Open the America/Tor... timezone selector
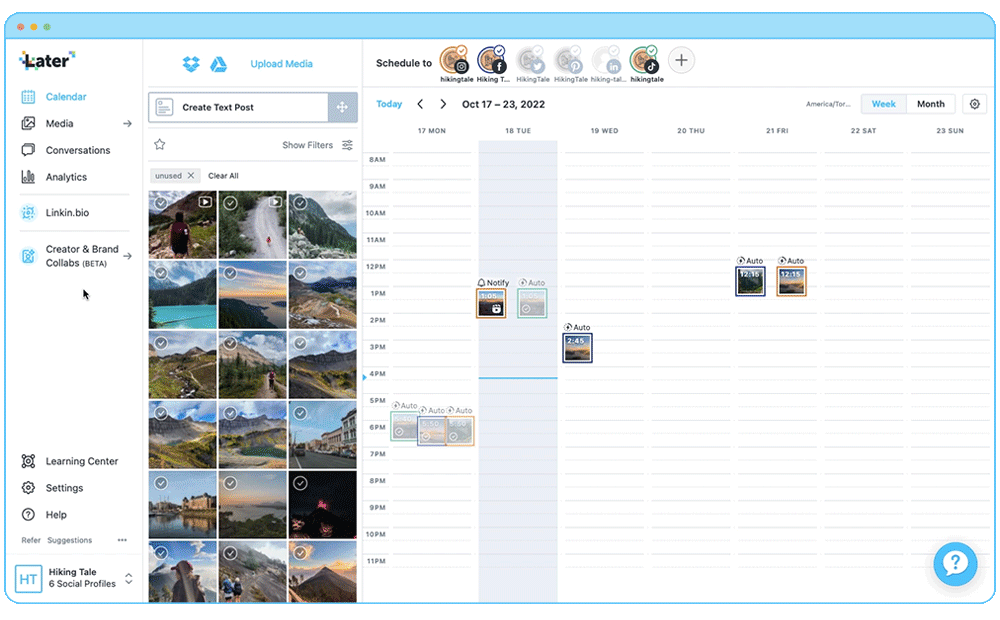This screenshot has height=620, width=1000. click(x=828, y=104)
